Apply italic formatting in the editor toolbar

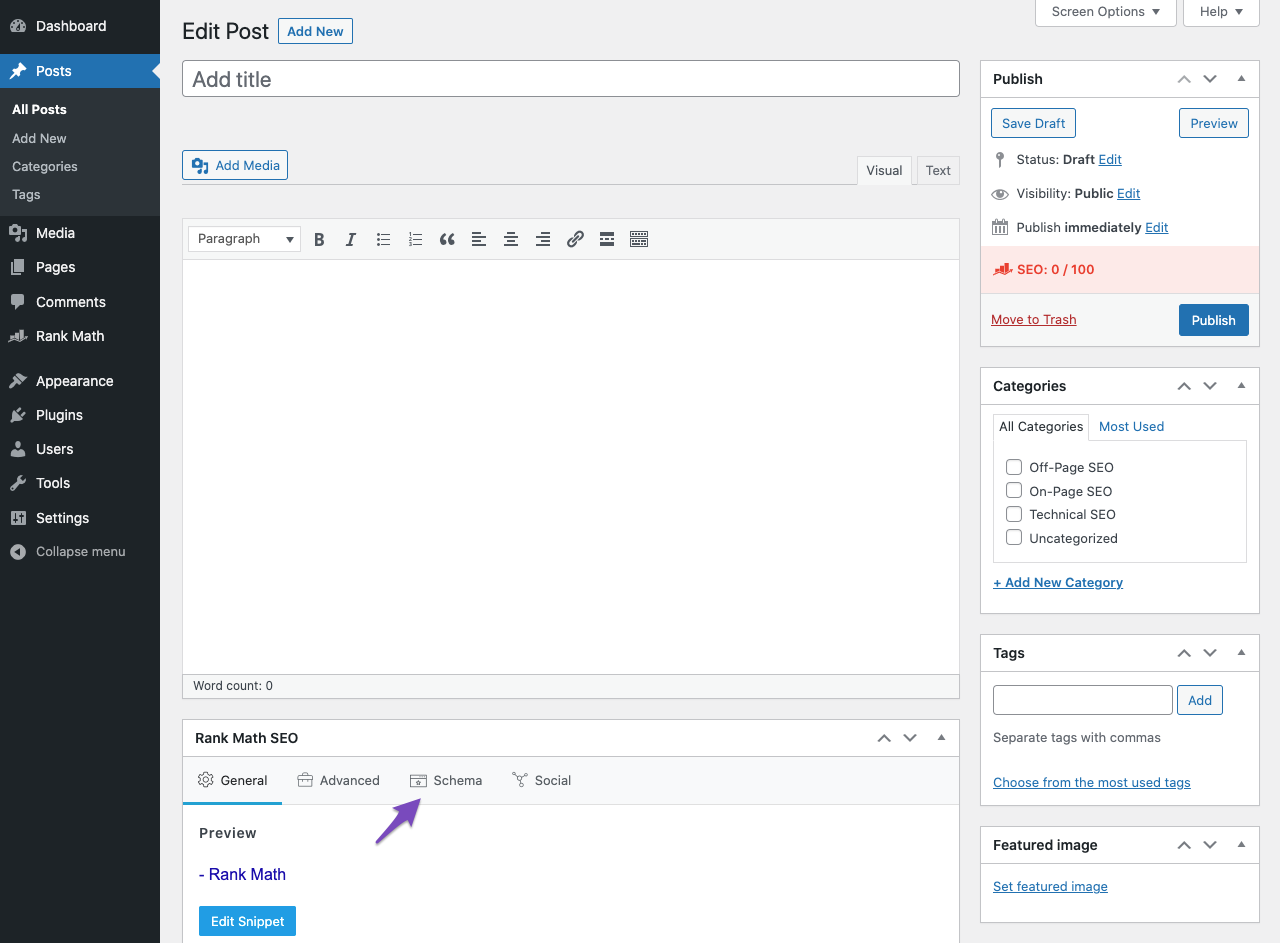351,239
